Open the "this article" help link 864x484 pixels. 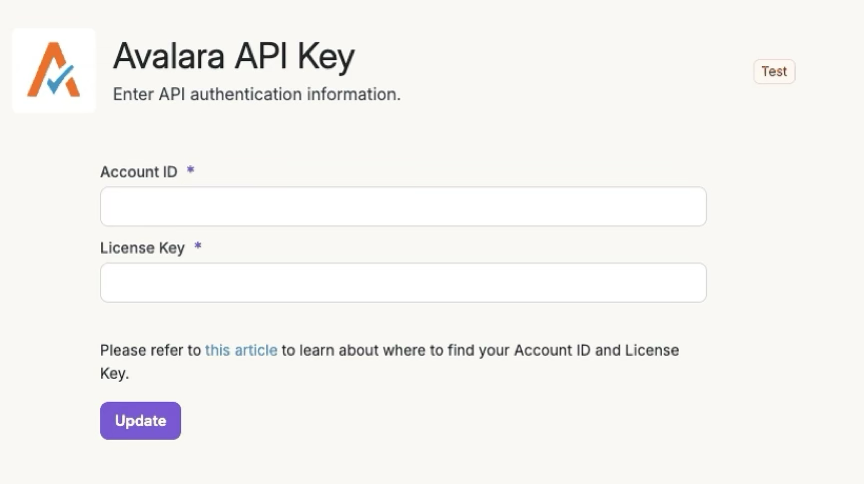point(241,350)
